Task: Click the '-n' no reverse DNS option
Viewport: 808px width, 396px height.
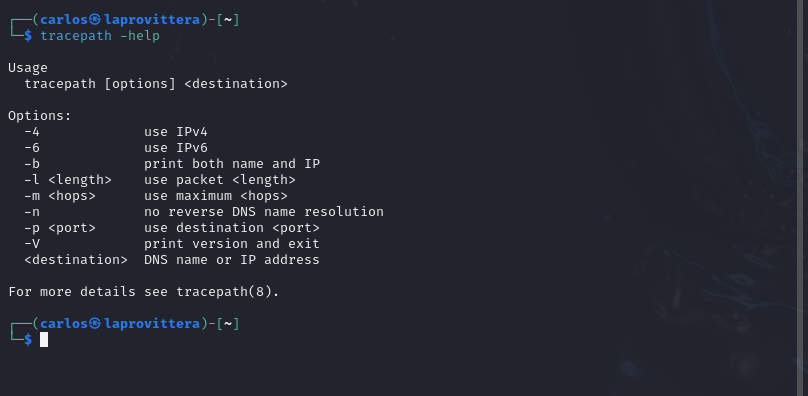Action: click(x=32, y=212)
